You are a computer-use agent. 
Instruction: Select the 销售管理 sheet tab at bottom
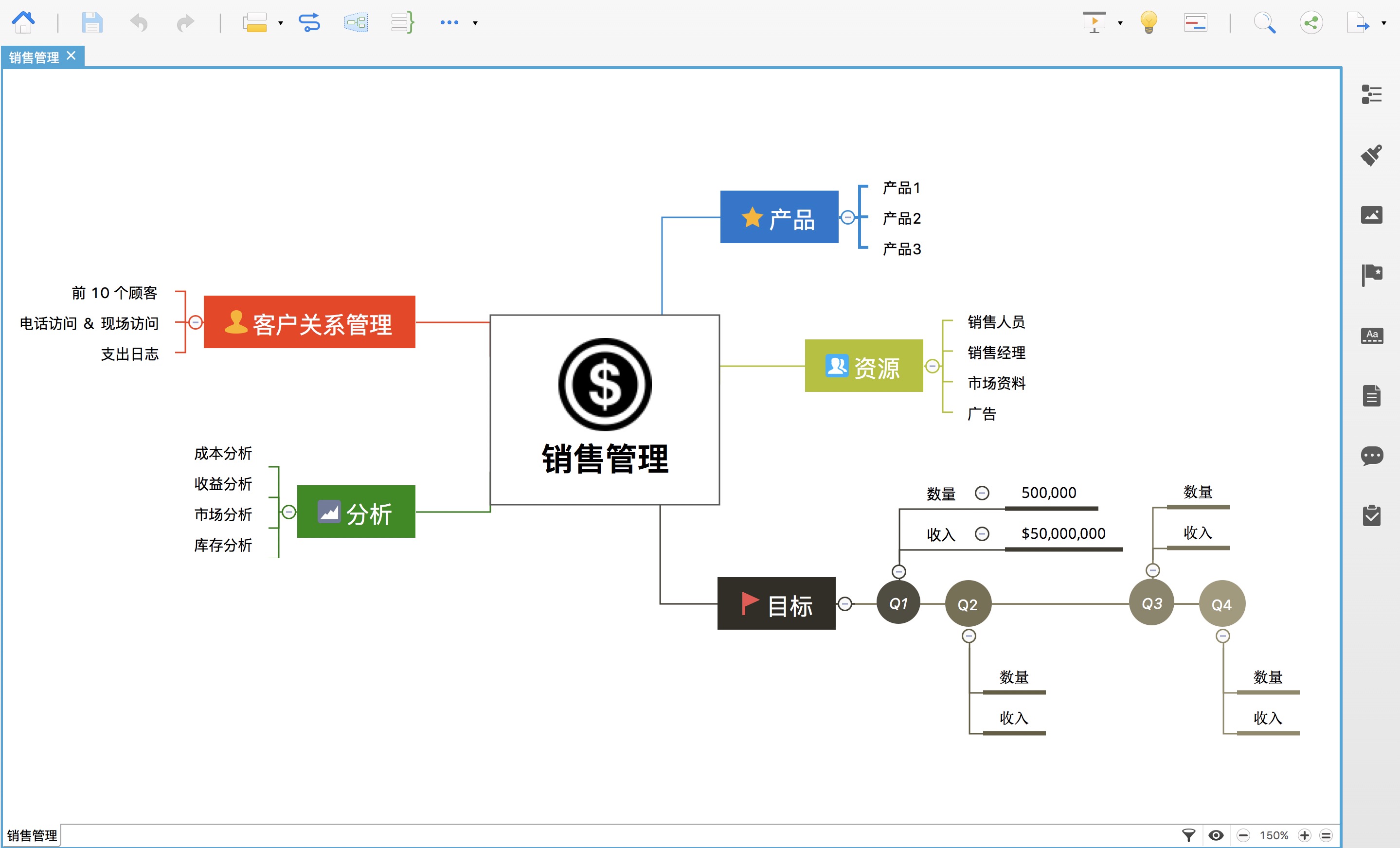click(32, 835)
